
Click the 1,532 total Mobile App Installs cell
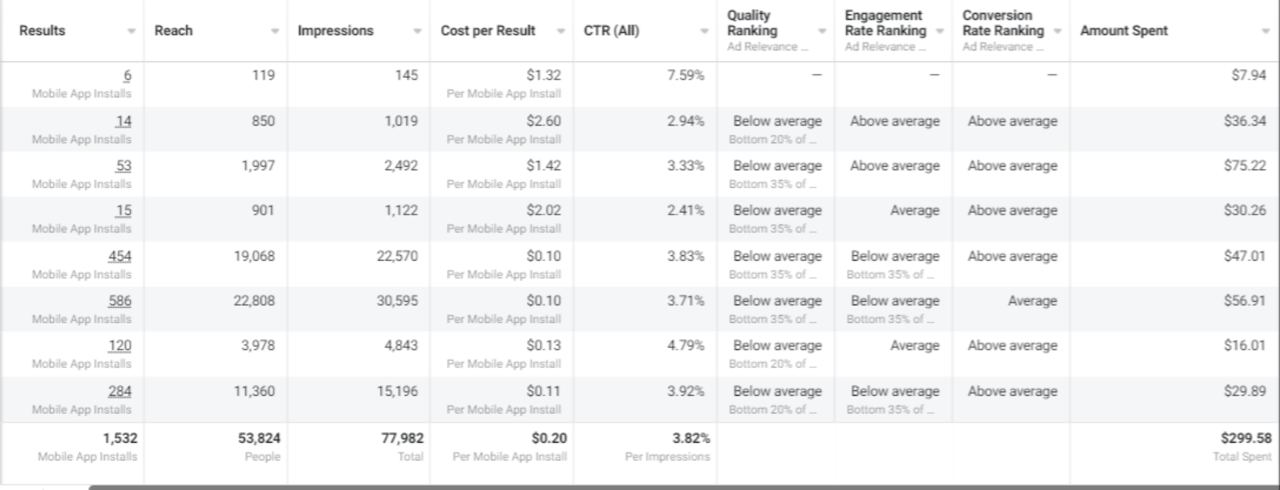(x=119, y=438)
